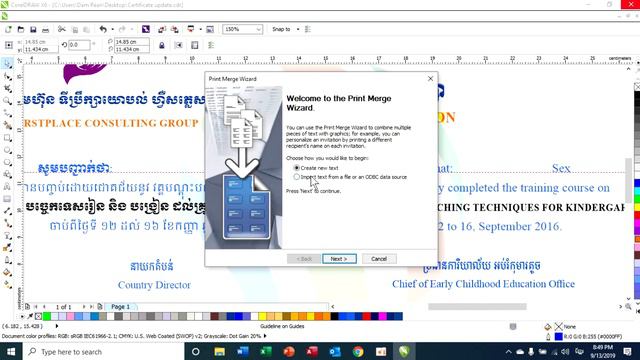Click the Export icon in toolbar

pyautogui.click(x=175, y=29)
